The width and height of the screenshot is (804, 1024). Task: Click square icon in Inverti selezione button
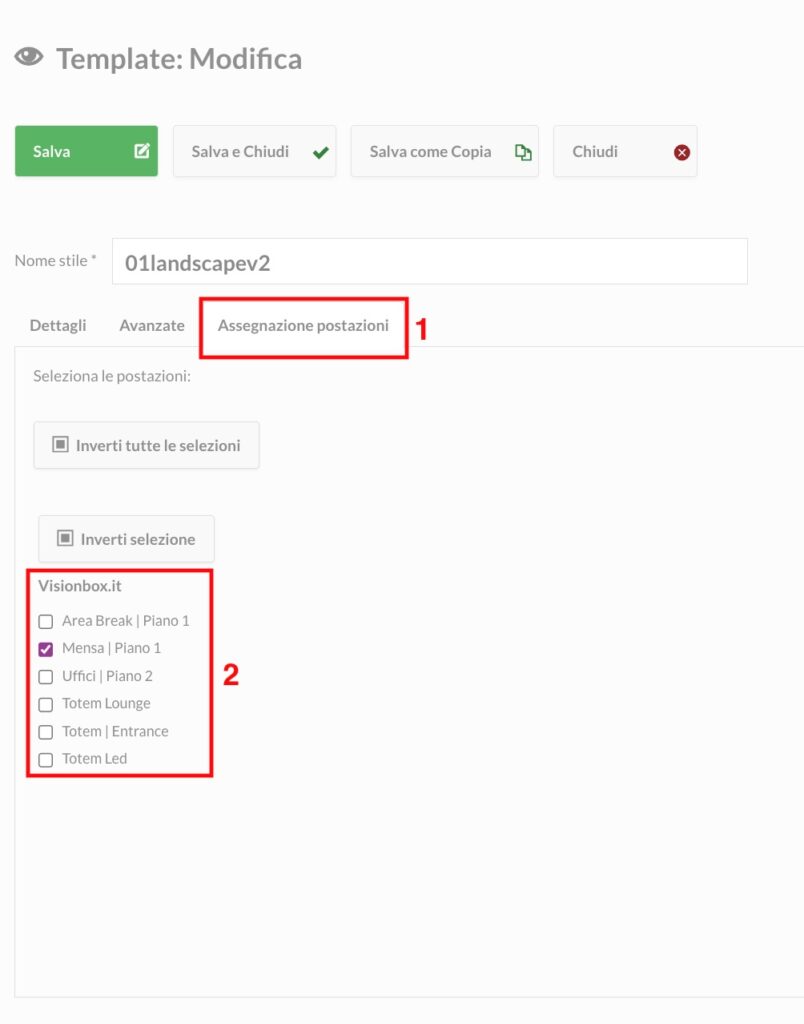(x=65, y=538)
